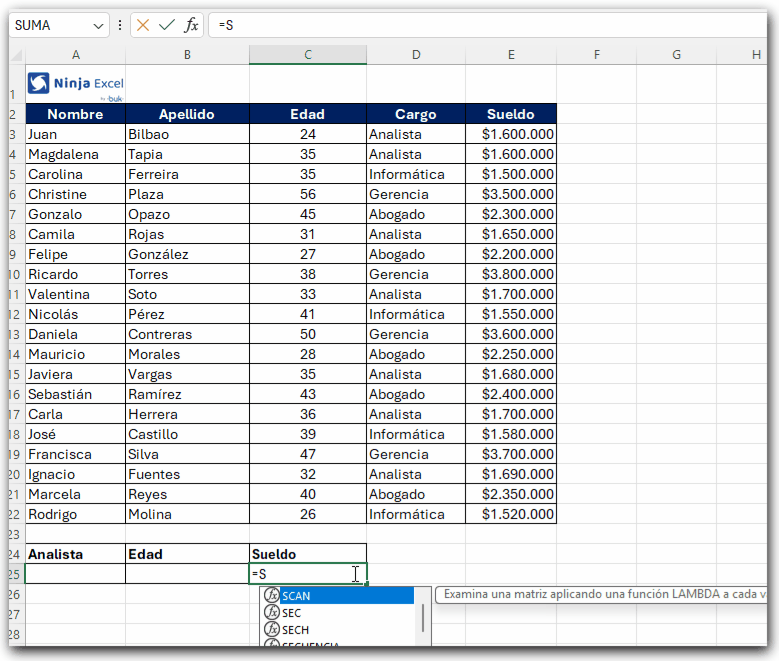Screen dimensions: 779x661
Task: Expand the Name Box dropdown arrow
Action: click(98, 26)
